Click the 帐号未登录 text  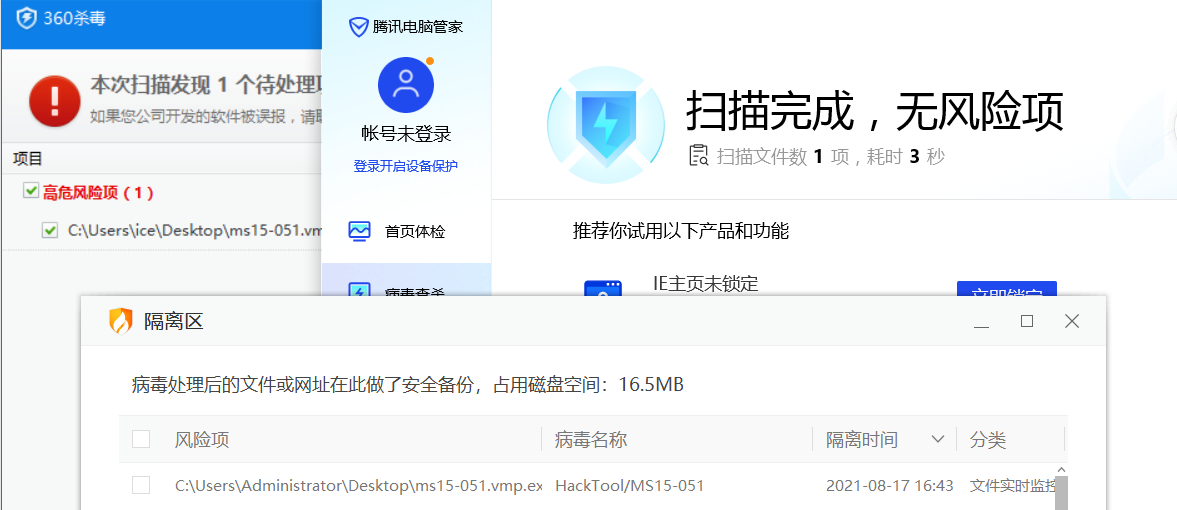pyautogui.click(x=406, y=135)
